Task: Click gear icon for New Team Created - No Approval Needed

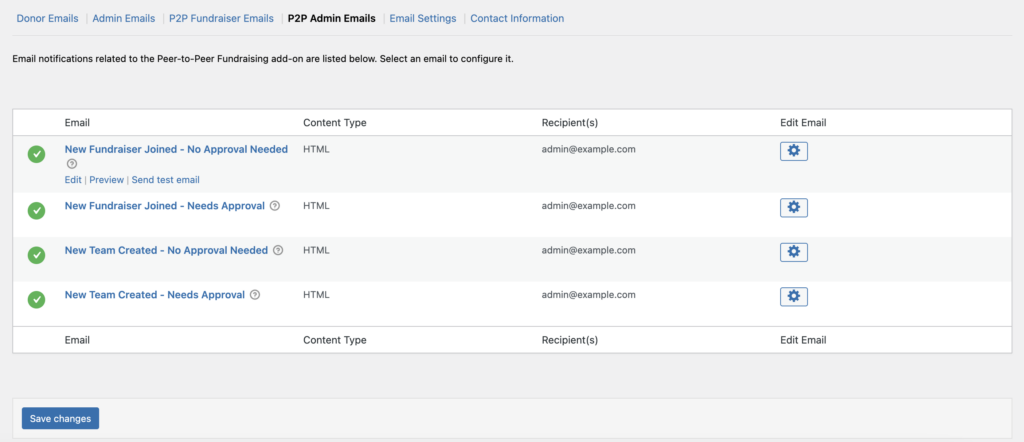Action: [x=793, y=252]
